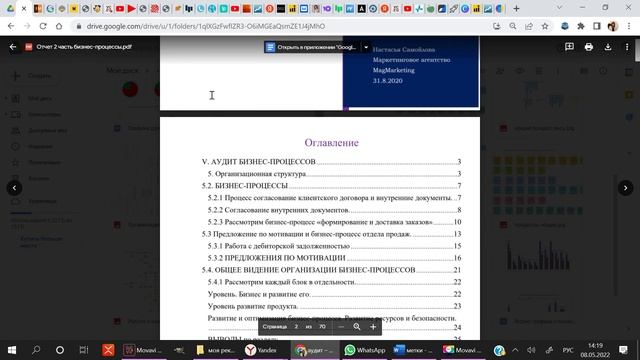Open Windows Start menu
Image resolution: width=640 pixels, height=360 pixels.
[12, 350]
